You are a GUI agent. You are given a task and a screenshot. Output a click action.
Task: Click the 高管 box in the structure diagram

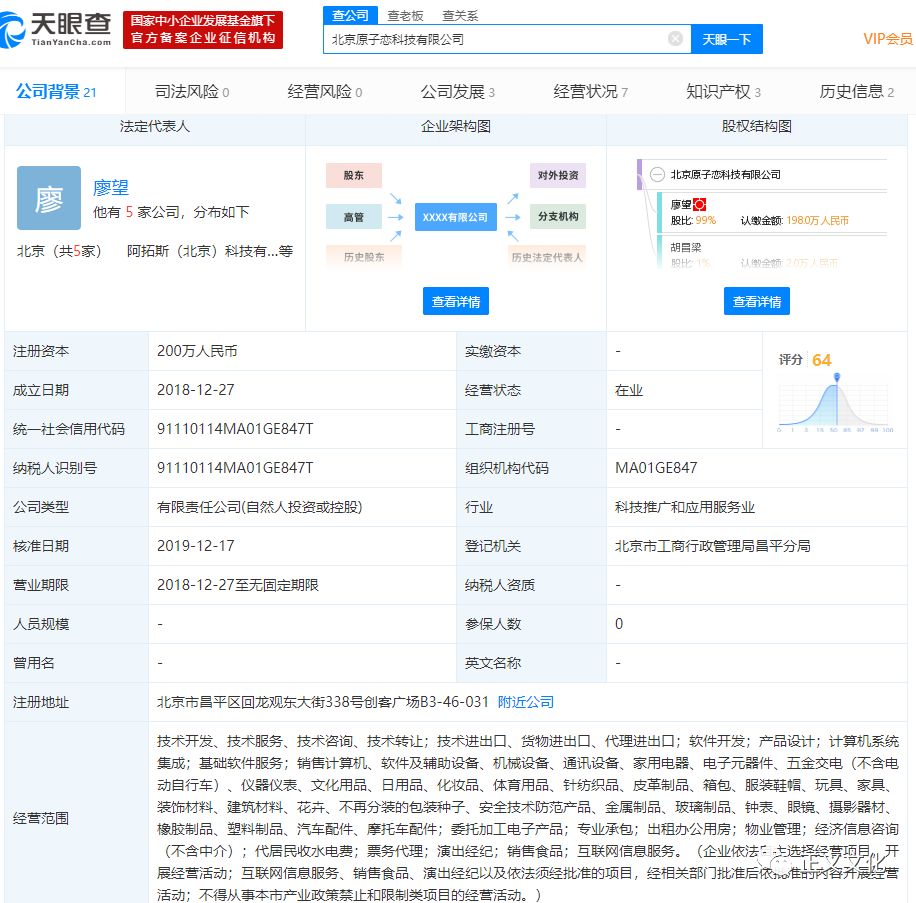tap(354, 217)
